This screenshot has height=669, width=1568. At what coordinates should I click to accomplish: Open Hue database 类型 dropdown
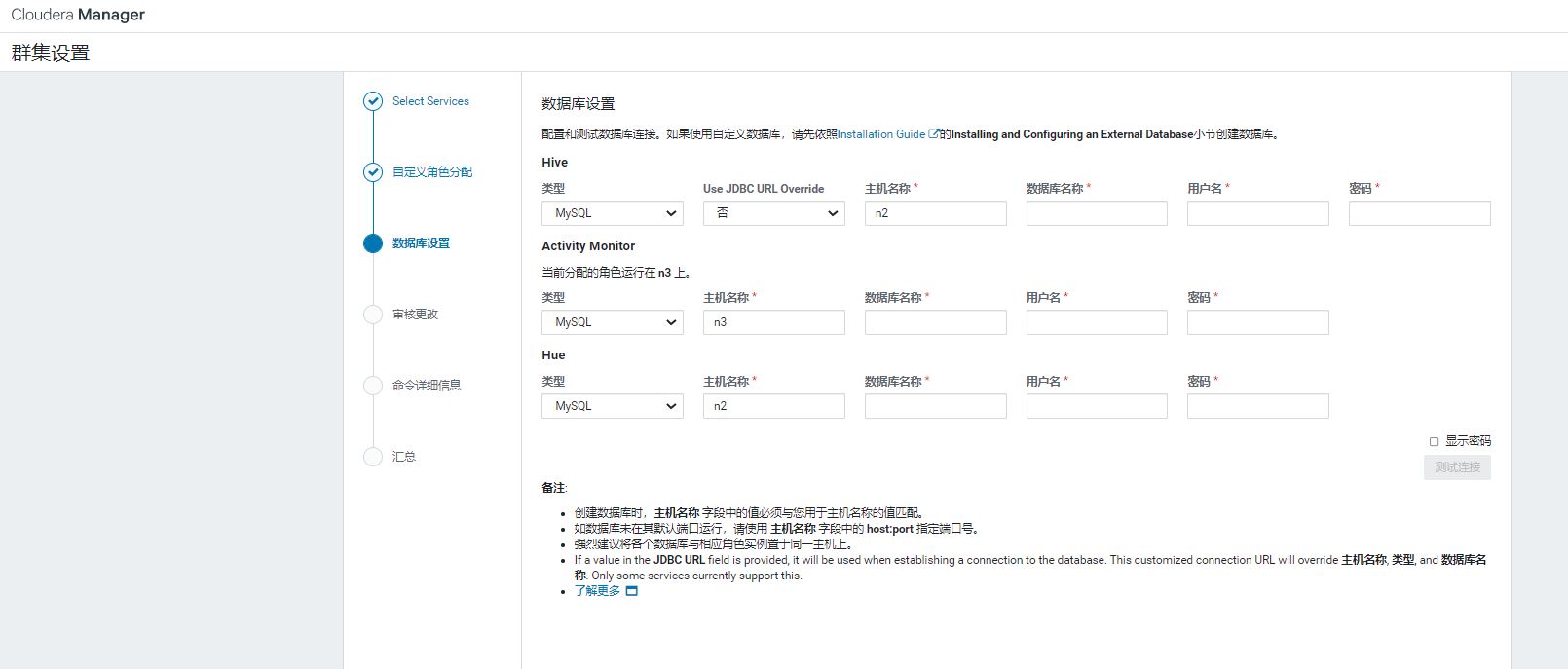click(613, 406)
